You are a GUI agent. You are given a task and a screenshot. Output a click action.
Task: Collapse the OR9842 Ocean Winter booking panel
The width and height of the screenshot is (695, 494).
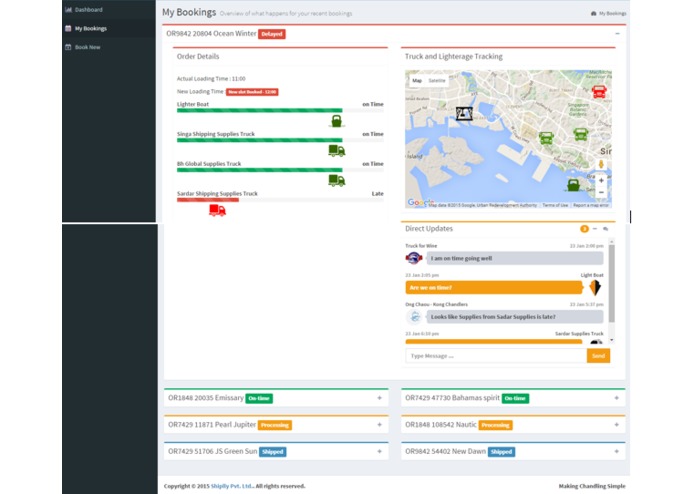coord(617,34)
